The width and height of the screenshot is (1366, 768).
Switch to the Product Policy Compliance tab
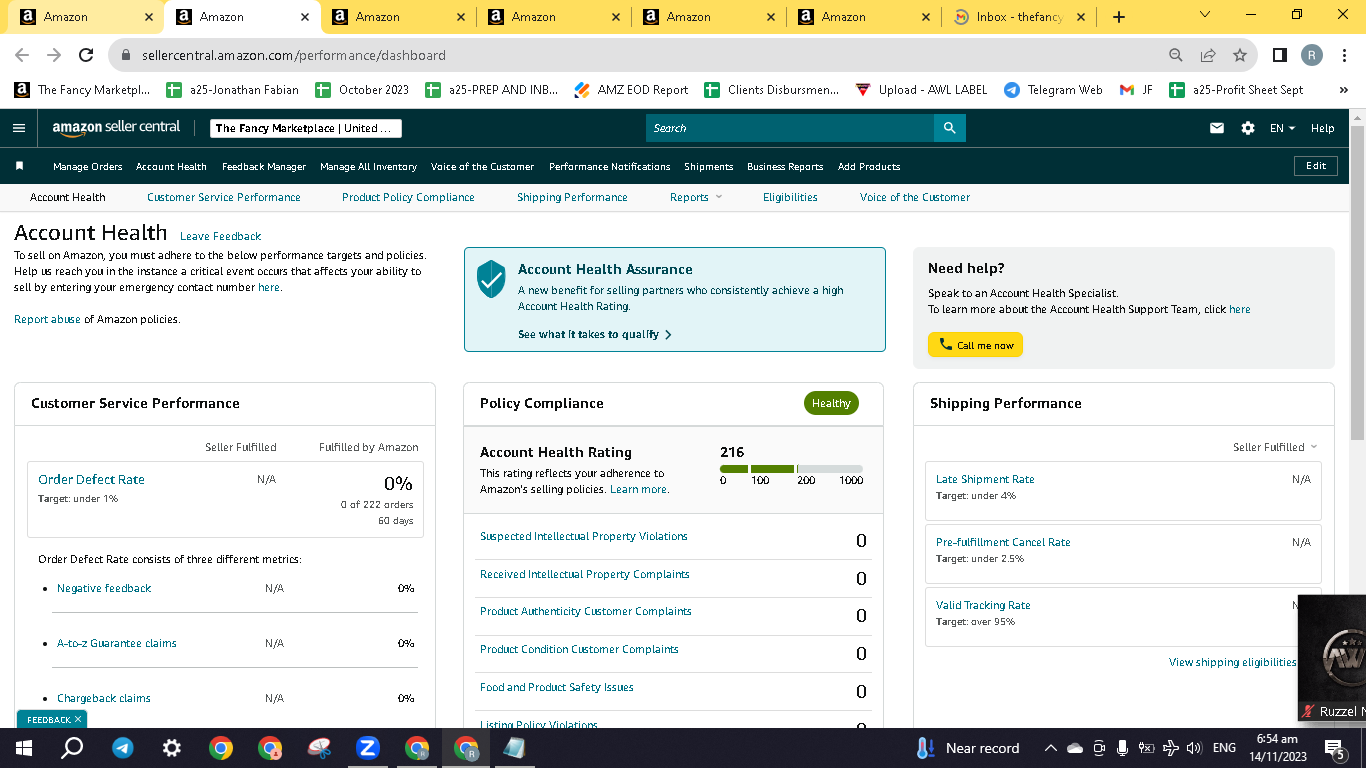click(408, 197)
